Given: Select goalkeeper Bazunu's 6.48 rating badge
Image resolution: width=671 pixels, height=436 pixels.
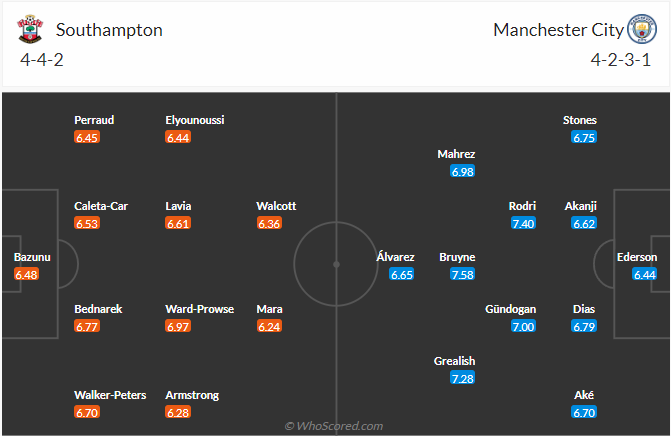Looking at the screenshot, I should point(26,274).
